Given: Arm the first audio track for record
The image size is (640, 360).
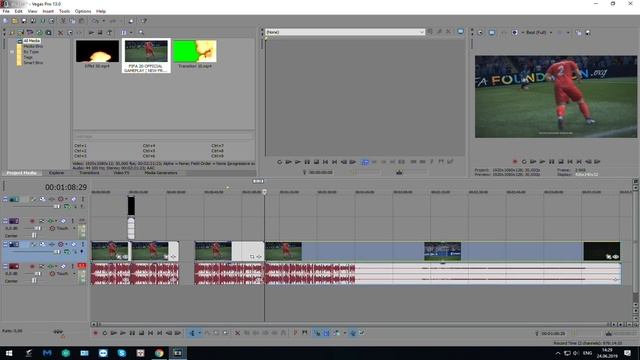Looking at the screenshot, I should click(x=32, y=221).
